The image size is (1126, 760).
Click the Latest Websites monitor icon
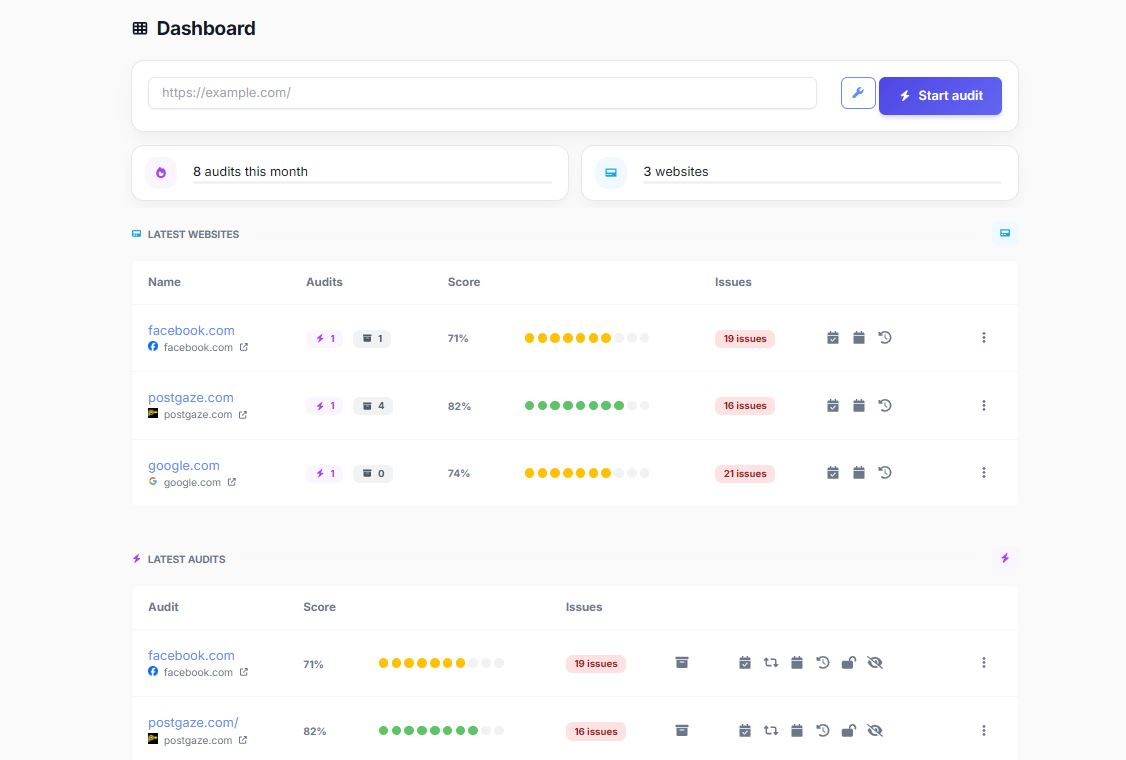[1005, 233]
